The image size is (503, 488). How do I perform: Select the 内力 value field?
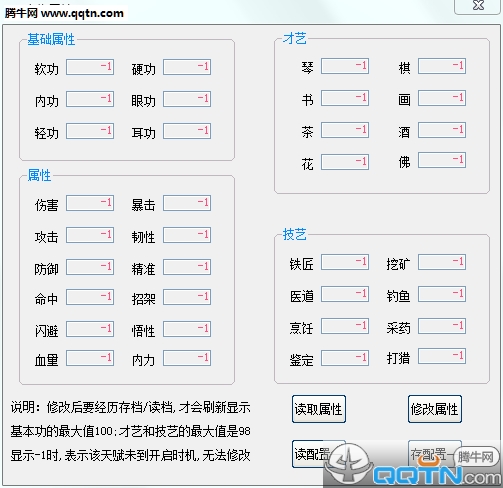(x=187, y=358)
